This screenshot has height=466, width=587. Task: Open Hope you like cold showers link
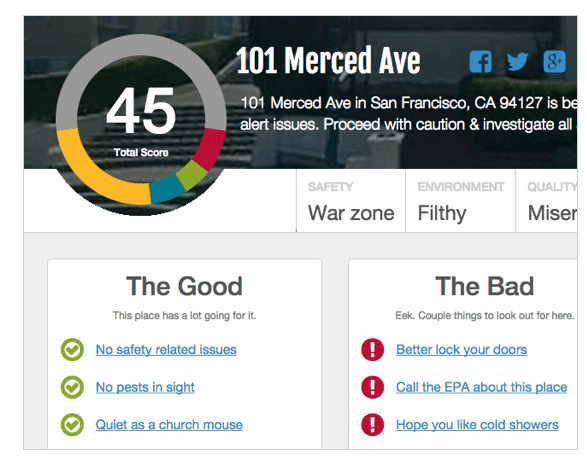(x=477, y=425)
